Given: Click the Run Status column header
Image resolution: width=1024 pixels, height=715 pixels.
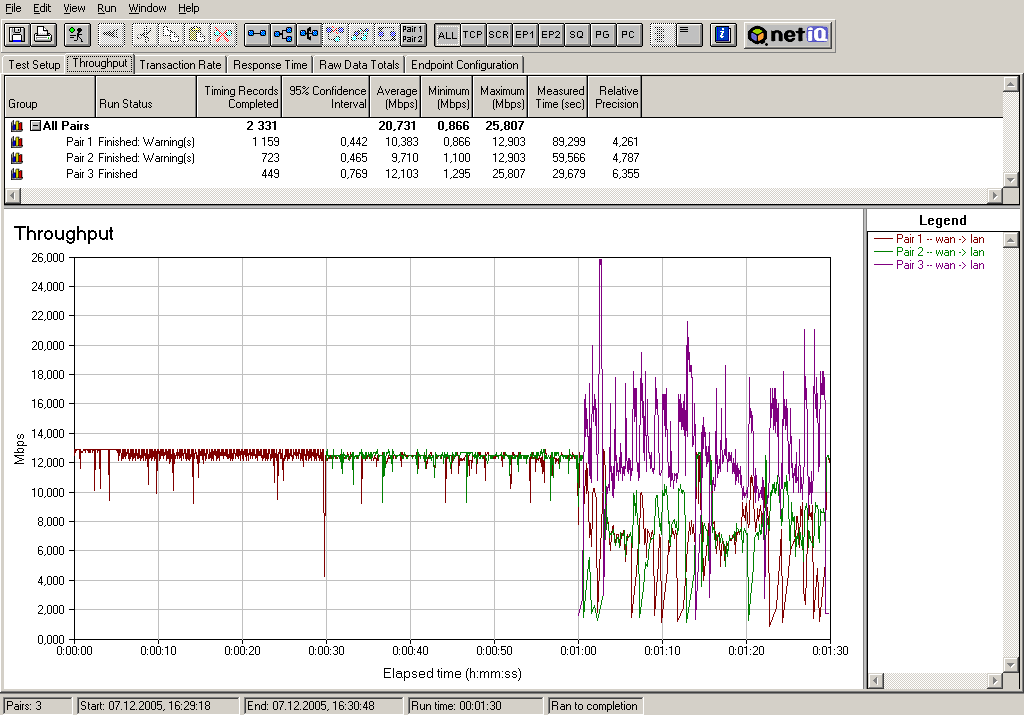Looking at the screenshot, I should (x=145, y=97).
